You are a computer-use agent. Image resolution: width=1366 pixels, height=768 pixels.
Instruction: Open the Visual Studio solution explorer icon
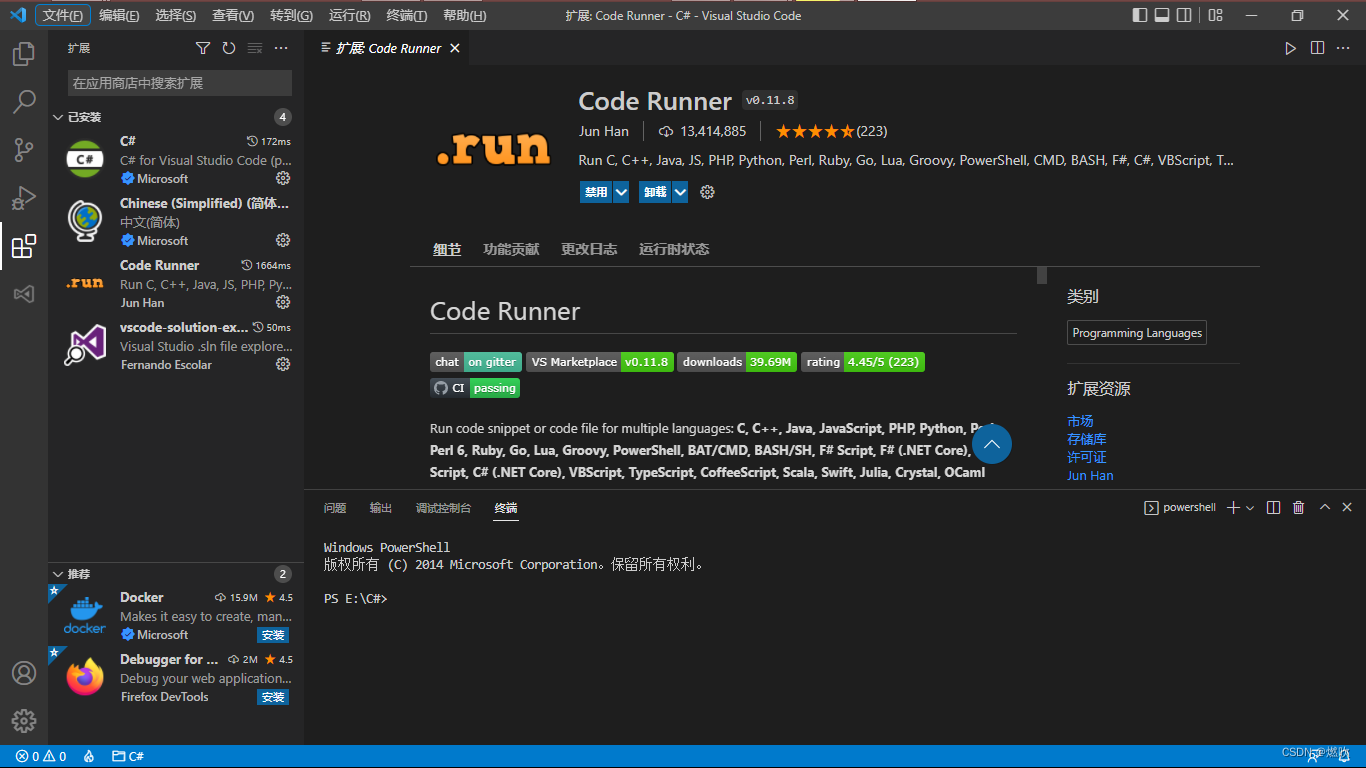click(24, 294)
